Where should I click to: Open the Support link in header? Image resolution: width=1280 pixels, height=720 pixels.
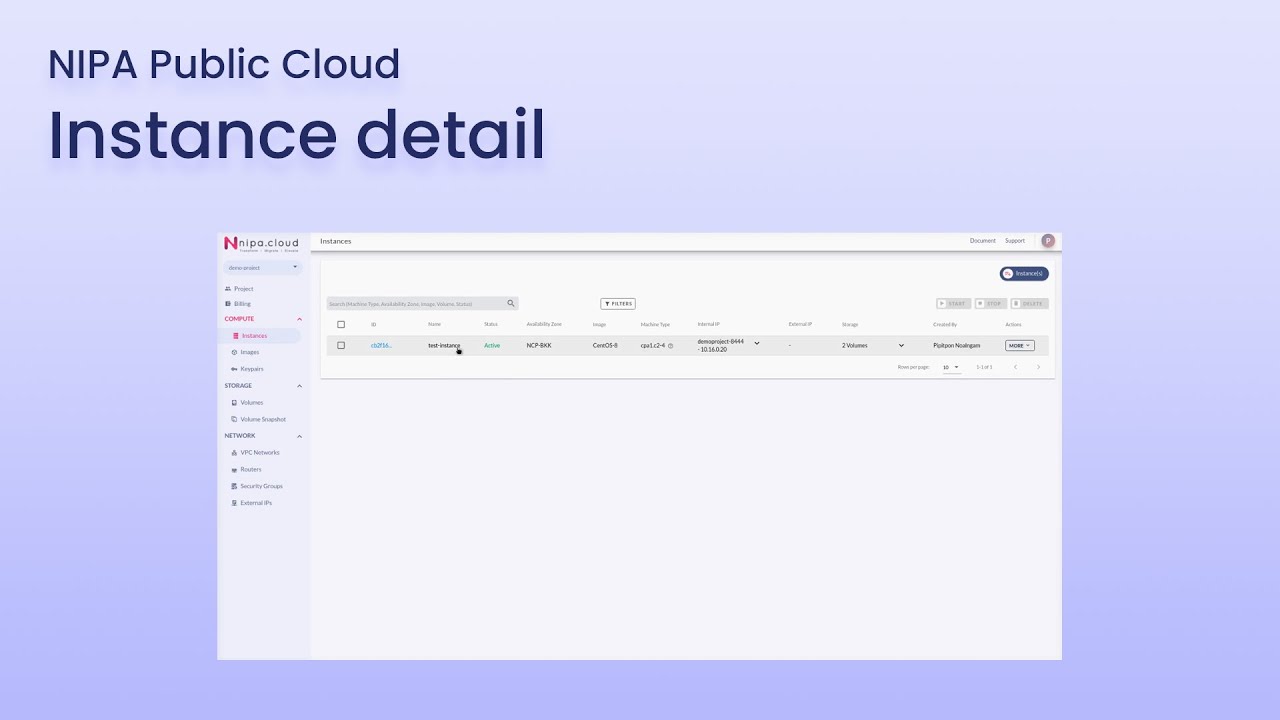tap(1015, 241)
